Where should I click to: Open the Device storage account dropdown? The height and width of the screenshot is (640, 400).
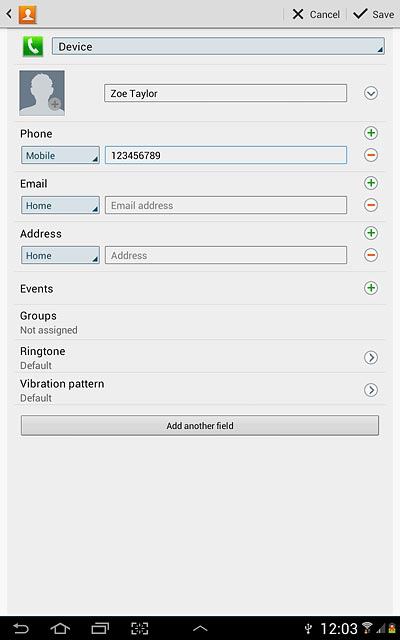click(218, 47)
